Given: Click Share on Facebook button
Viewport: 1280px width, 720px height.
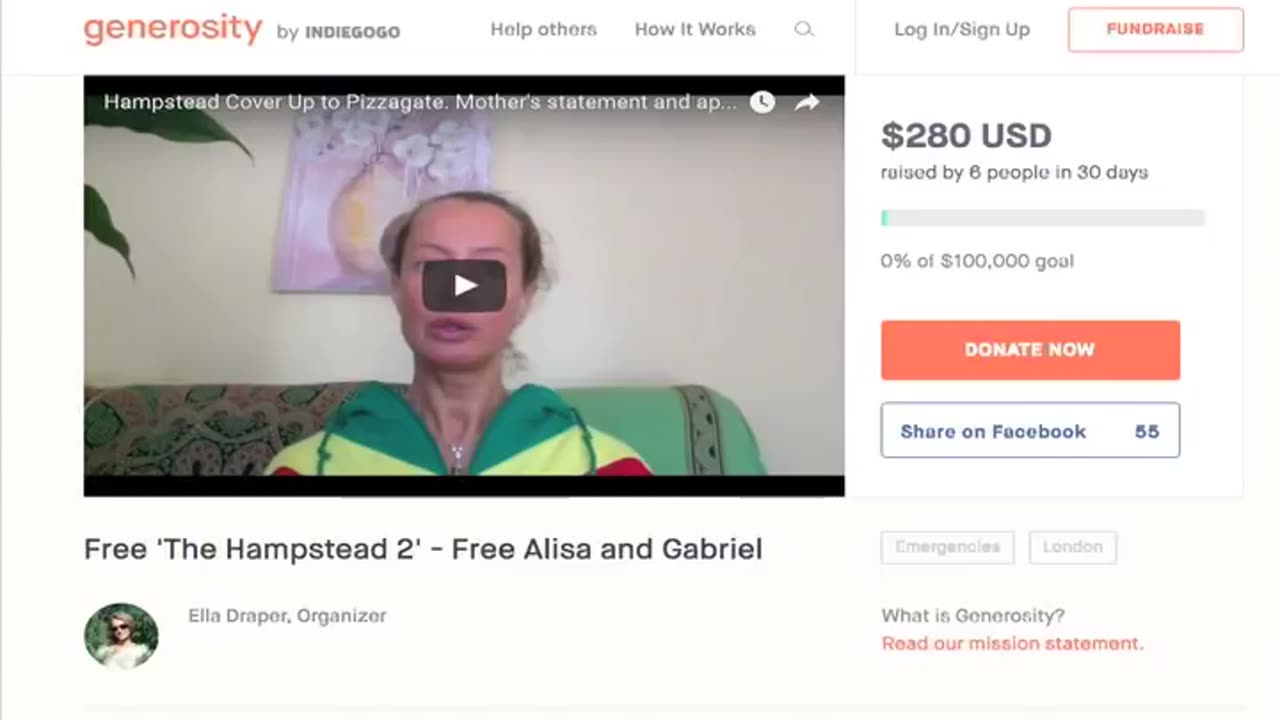Looking at the screenshot, I should [x=1030, y=430].
